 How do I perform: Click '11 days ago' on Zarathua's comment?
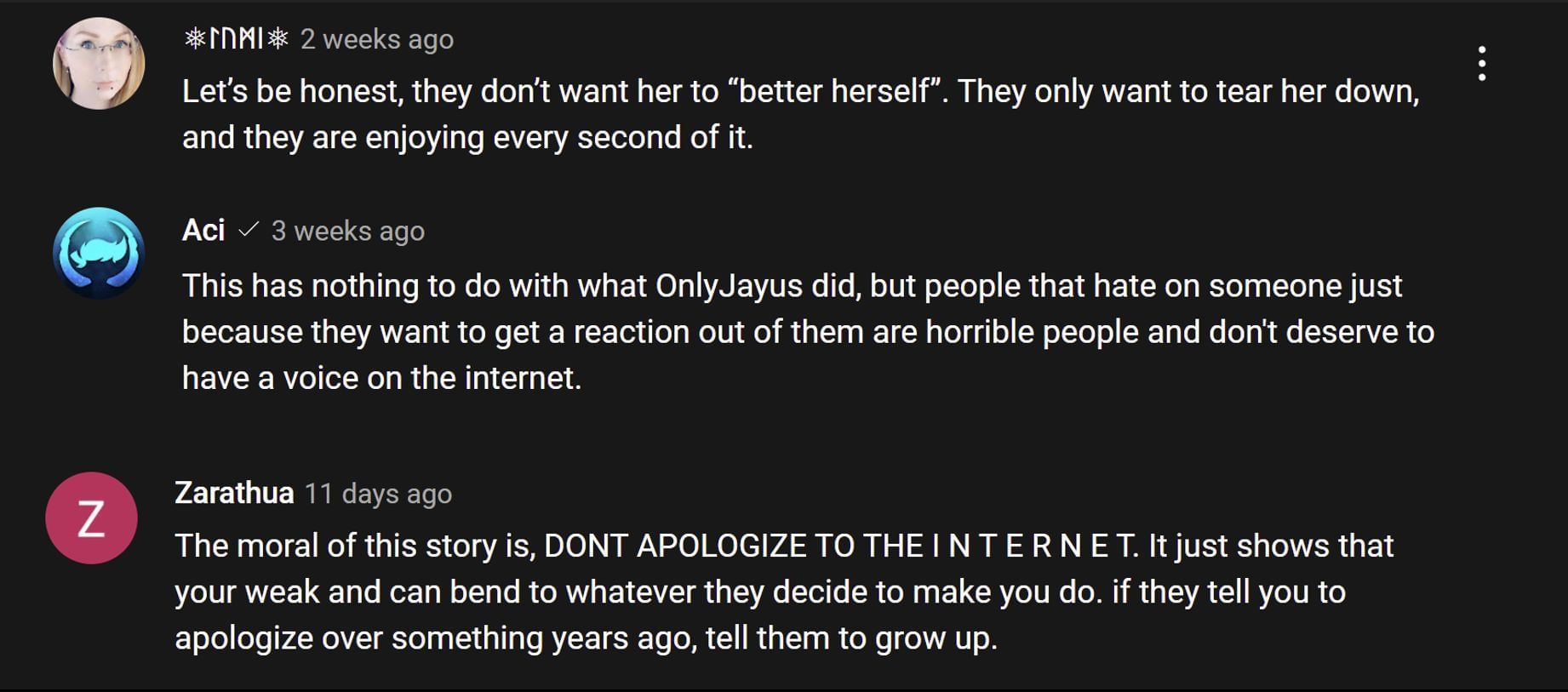[x=378, y=493]
